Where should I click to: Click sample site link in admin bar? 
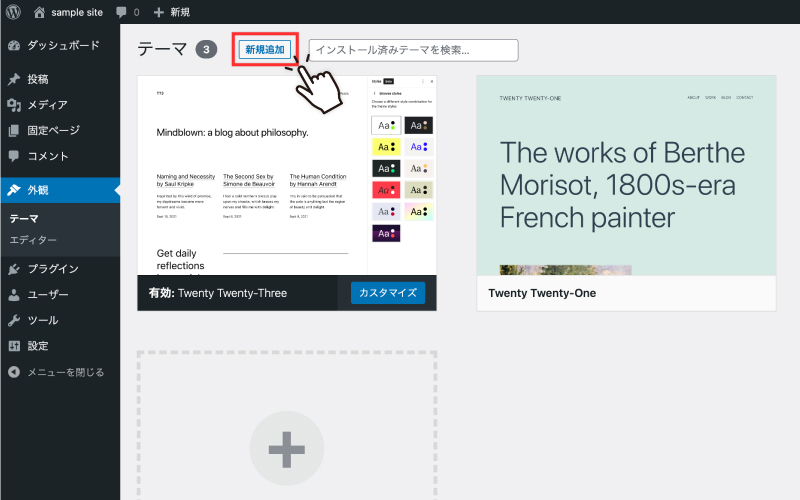click(x=77, y=12)
